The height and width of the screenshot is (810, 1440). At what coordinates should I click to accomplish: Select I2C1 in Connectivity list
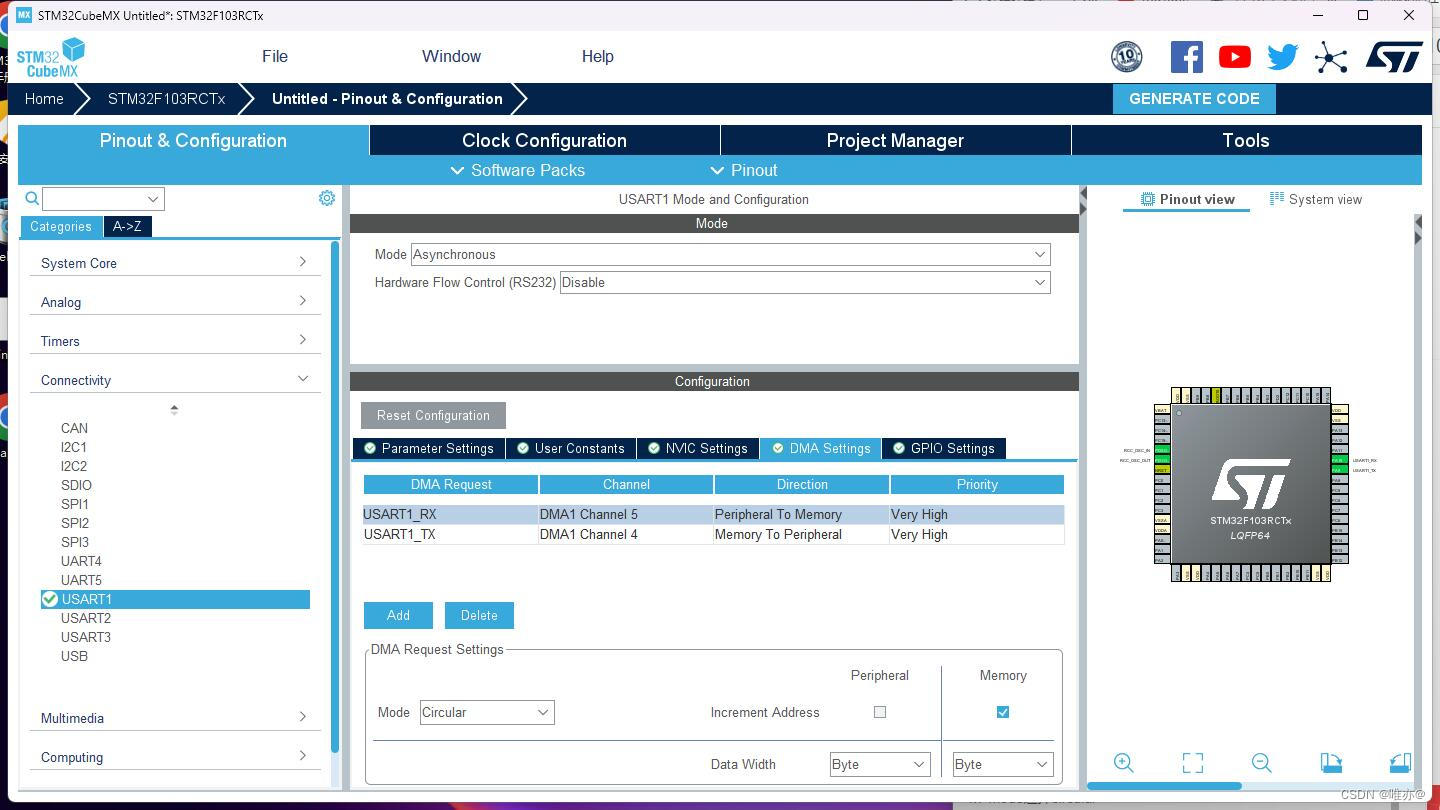point(74,447)
